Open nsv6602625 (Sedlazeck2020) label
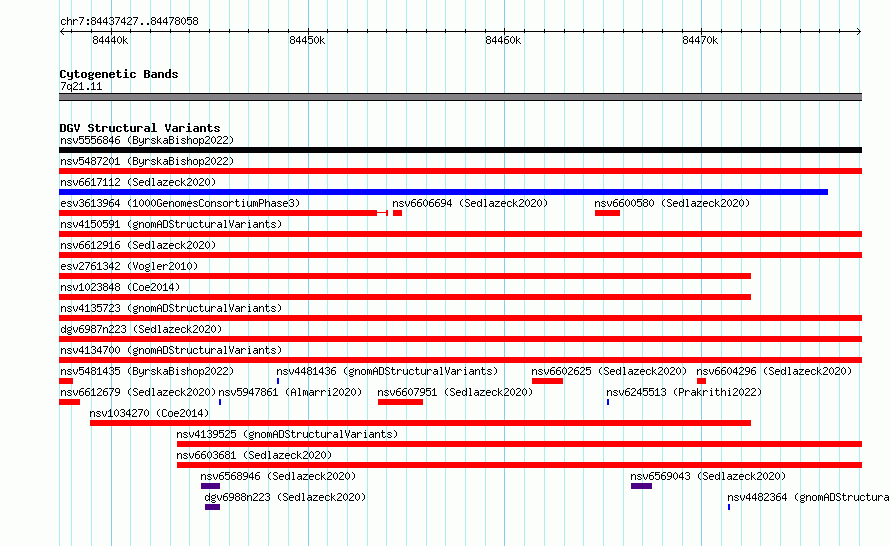This screenshot has height=546, width=890. pyautogui.click(x=609, y=371)
